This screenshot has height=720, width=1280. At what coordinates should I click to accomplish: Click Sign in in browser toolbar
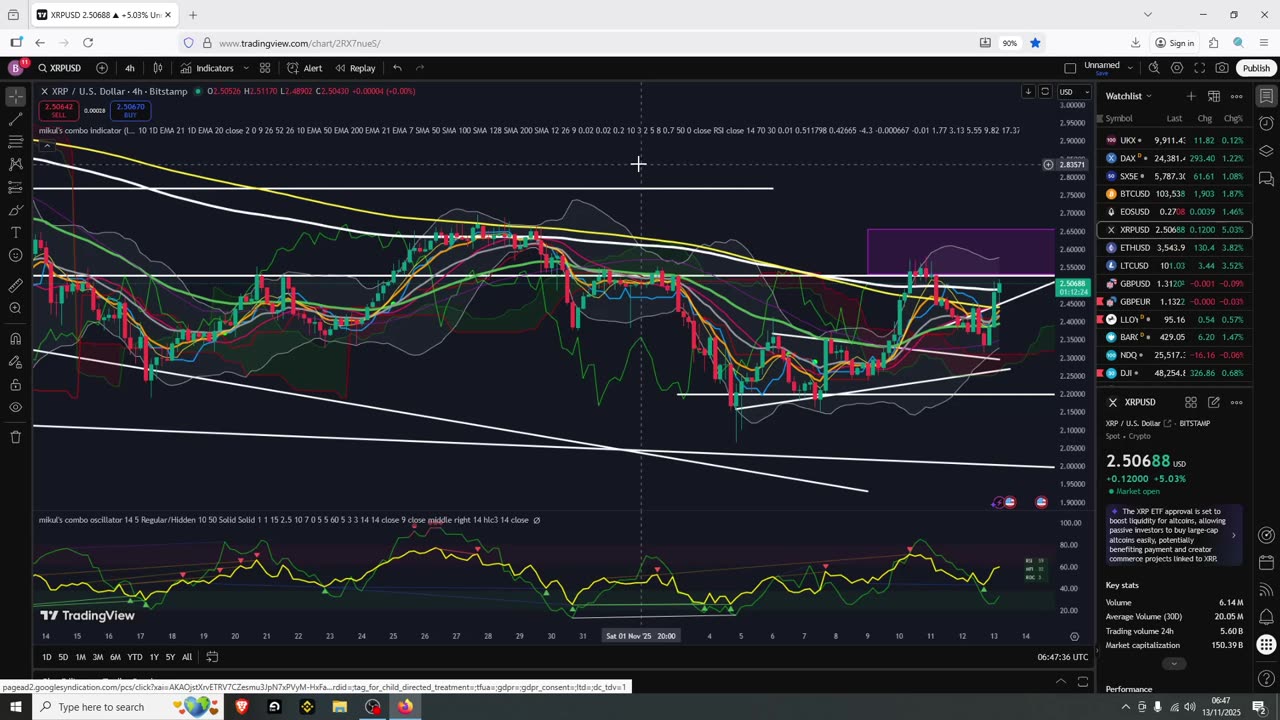[1174, 43]
